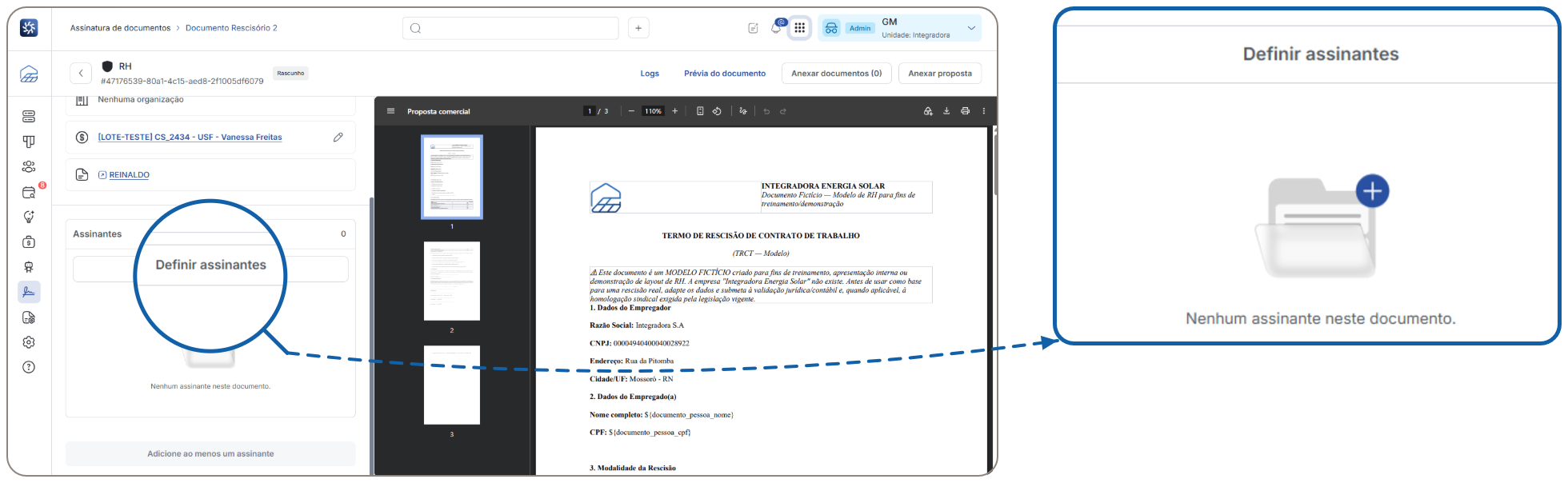Open the apps grid launcher
The image size is (1568, 483).
799,28
